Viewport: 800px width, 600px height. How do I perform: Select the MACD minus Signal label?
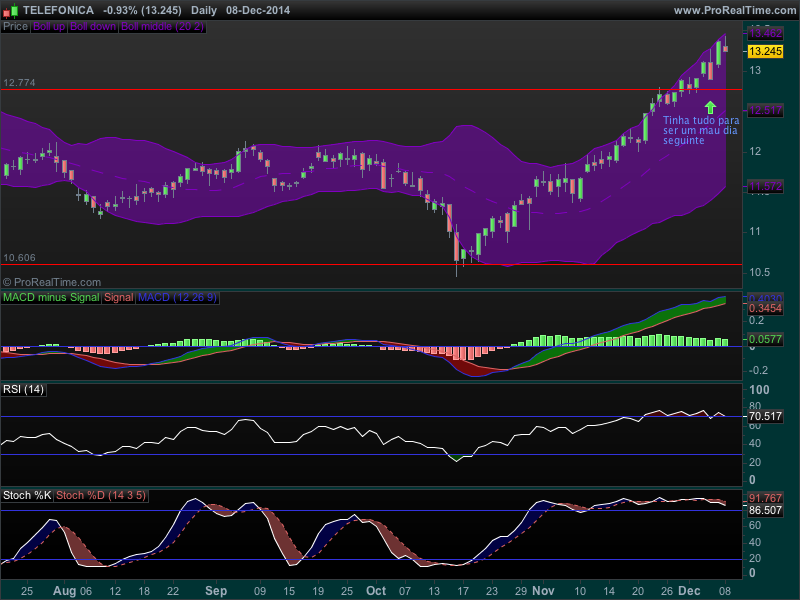(x=51, y=297)
